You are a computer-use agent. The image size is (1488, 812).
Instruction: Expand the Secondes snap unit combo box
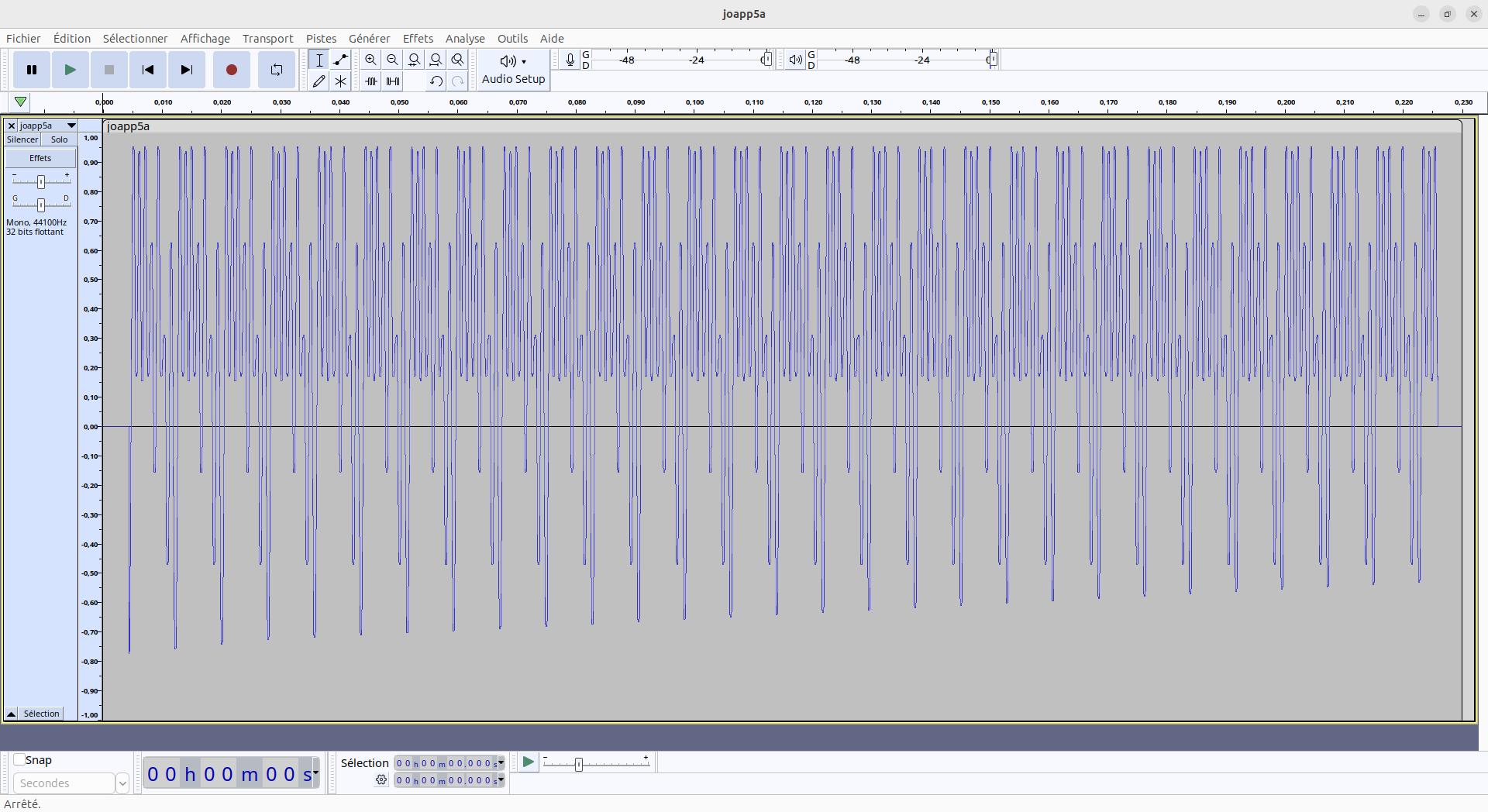[122, 783]
